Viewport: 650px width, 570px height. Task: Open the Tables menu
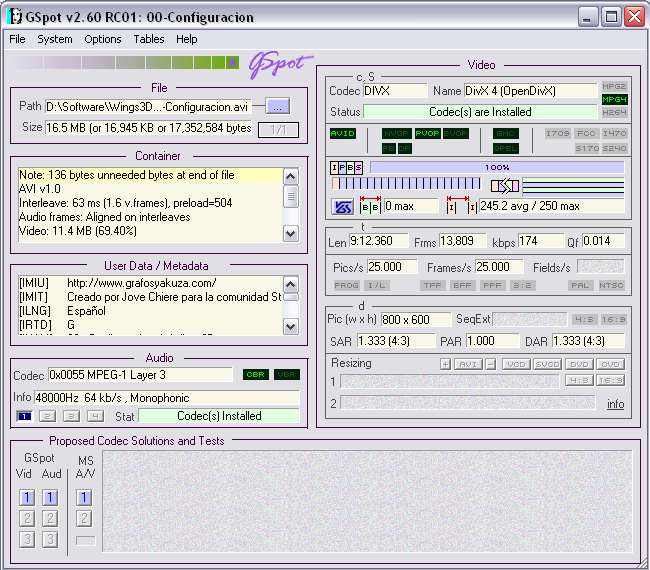[x=149, y=39]
